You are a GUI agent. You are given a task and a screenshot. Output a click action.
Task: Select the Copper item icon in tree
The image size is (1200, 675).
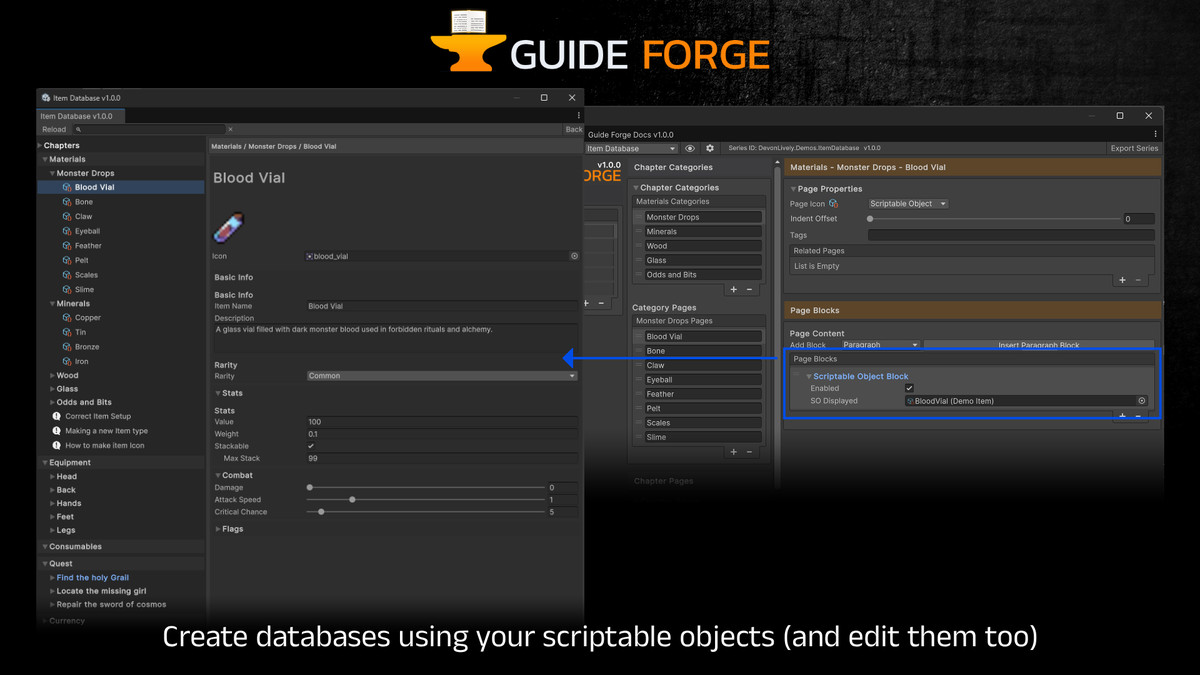[x=67, y=318]
